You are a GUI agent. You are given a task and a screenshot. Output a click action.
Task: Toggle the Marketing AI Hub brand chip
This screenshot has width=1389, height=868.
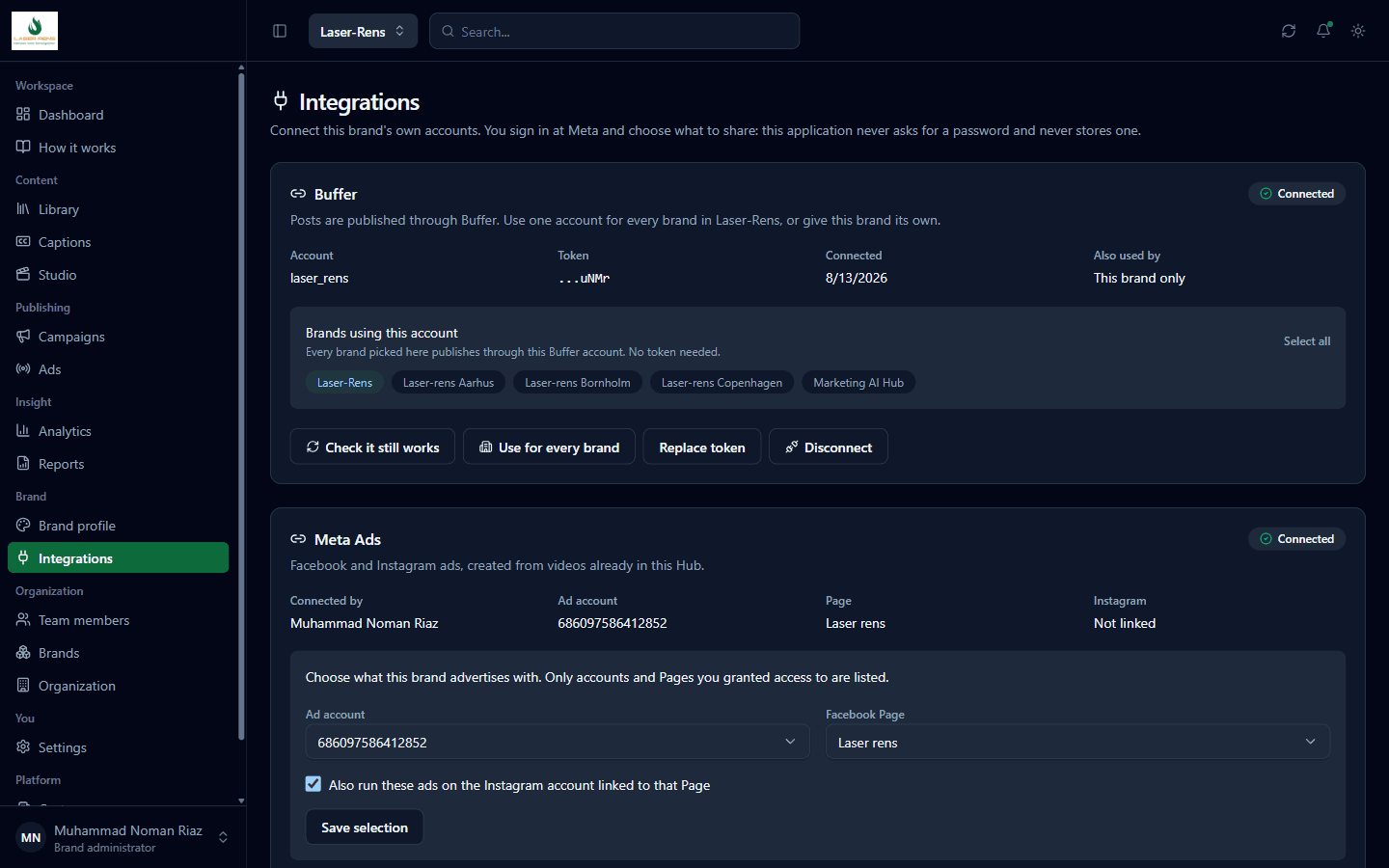tap(858, 383)
